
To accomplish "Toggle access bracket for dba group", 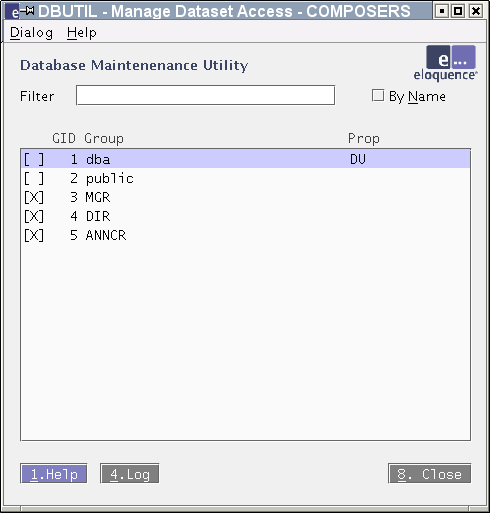I will click(34, 159).
